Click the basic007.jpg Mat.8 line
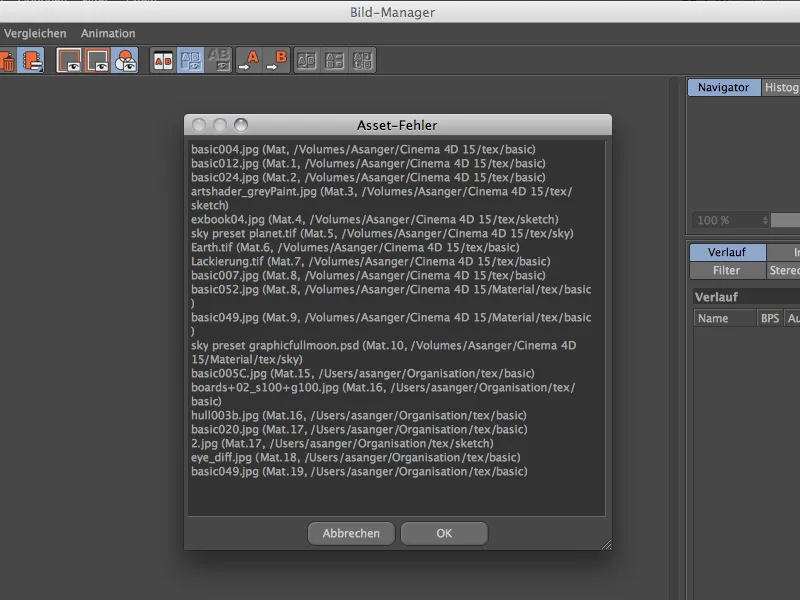Screen dimensions: 800x600 [x=368, y=276]
